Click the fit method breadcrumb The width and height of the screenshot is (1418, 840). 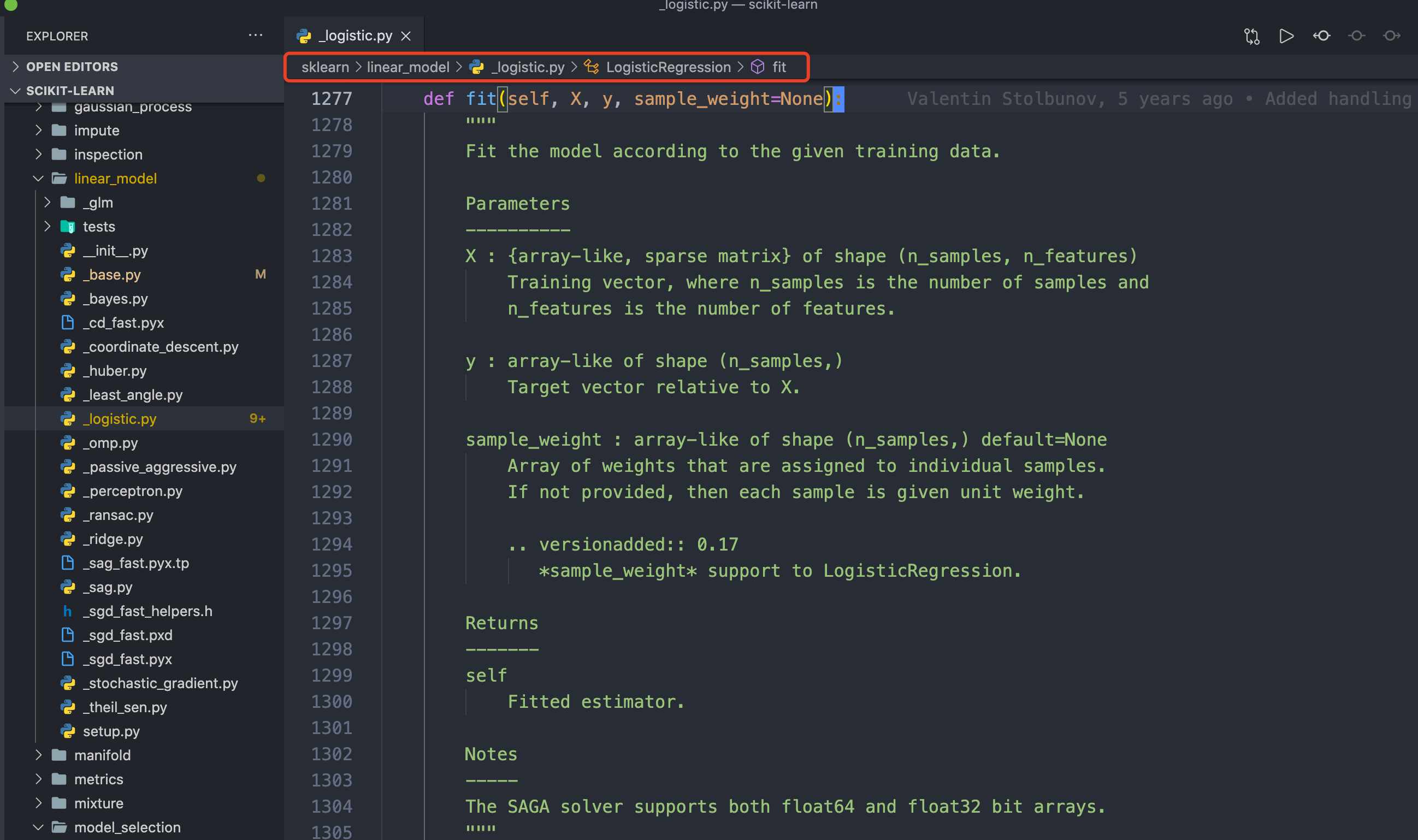point(779,67)
